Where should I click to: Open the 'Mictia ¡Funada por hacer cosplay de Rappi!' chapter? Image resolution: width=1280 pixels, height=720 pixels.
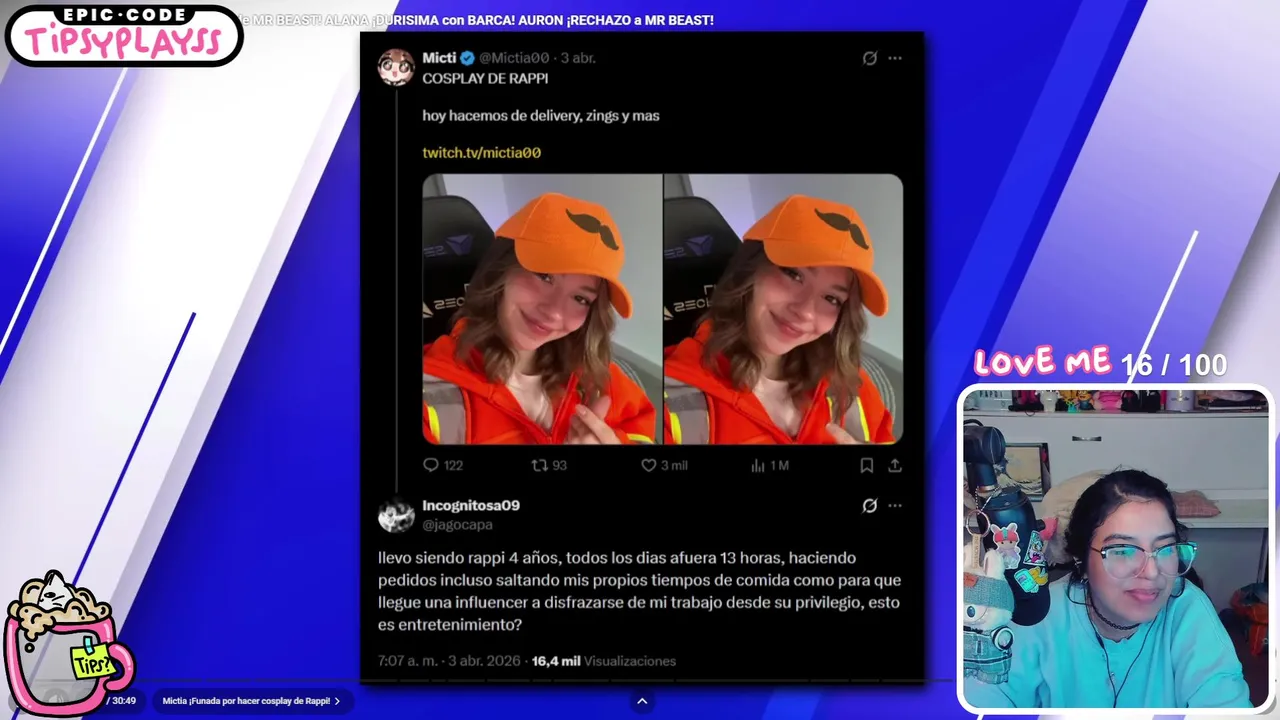tap(246, 701)
